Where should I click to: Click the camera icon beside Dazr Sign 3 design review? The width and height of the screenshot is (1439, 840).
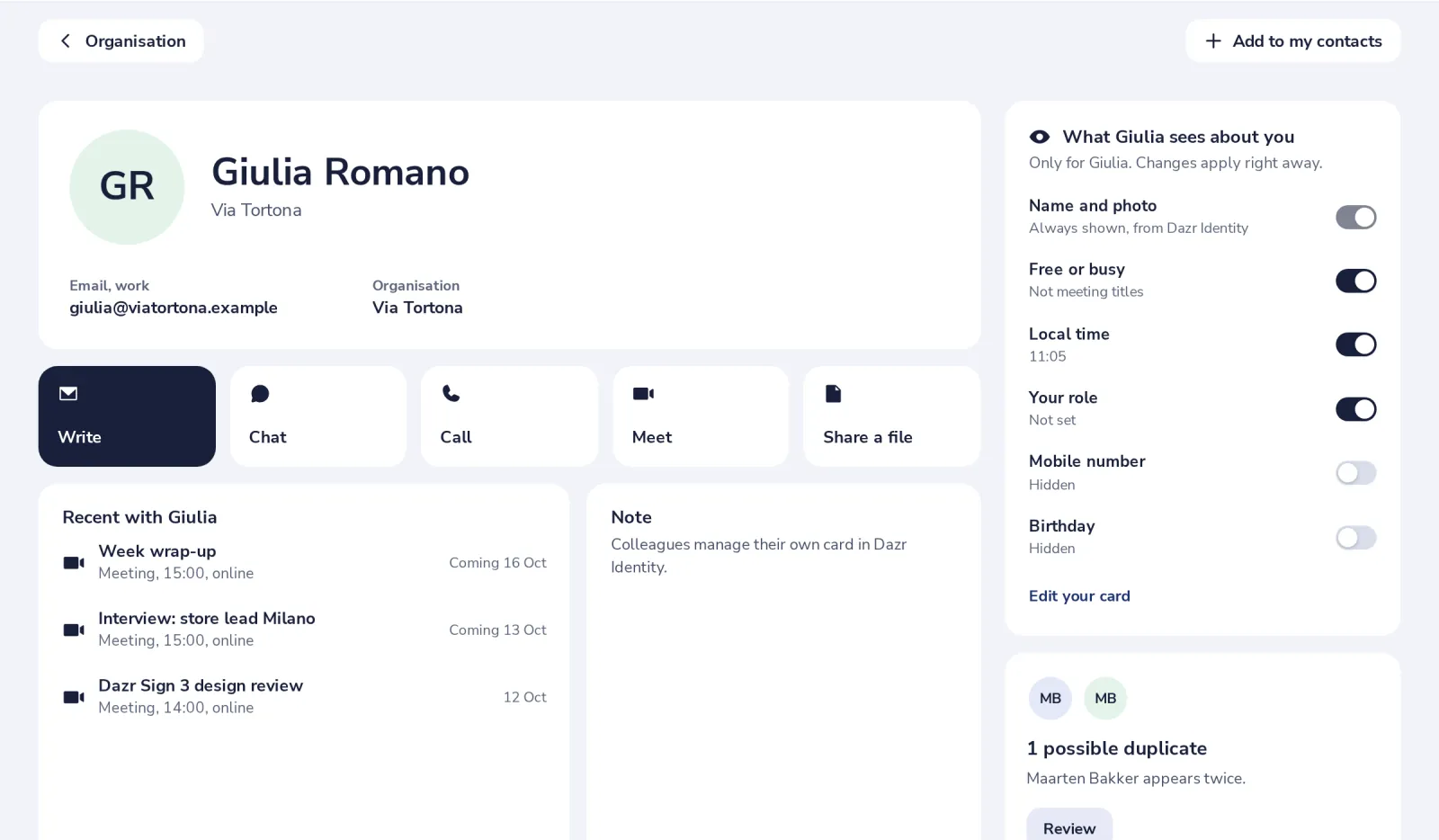pyautogui.click(x=74, y=697)
